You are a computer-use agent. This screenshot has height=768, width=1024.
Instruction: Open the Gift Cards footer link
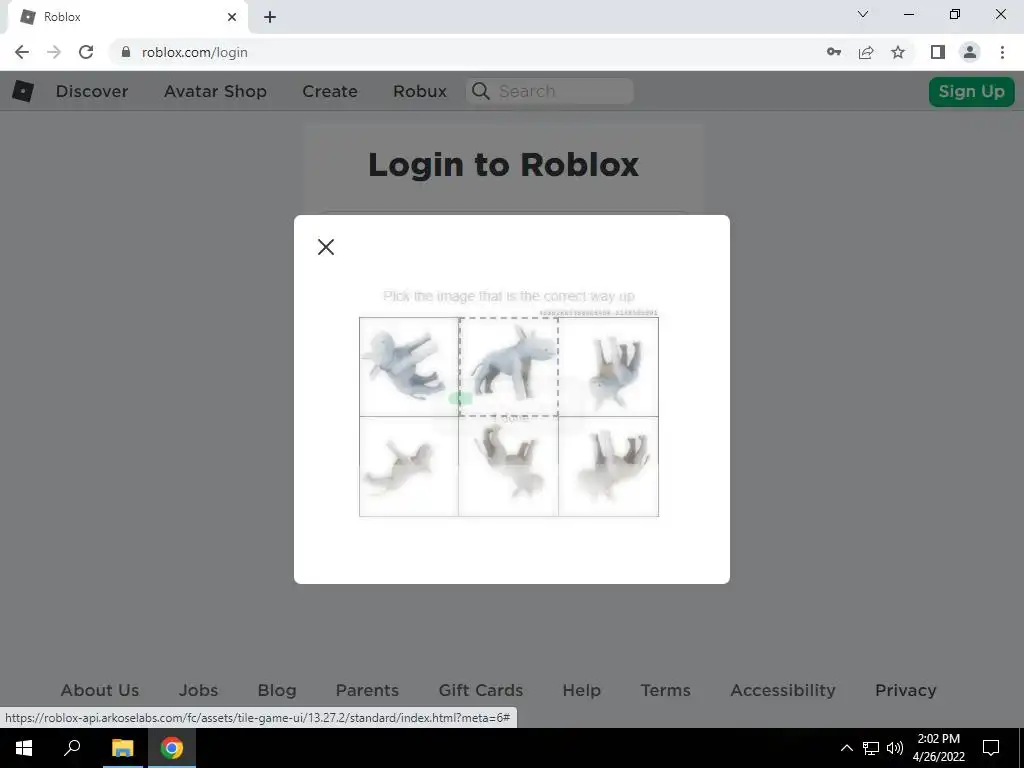tap(481, 690)
